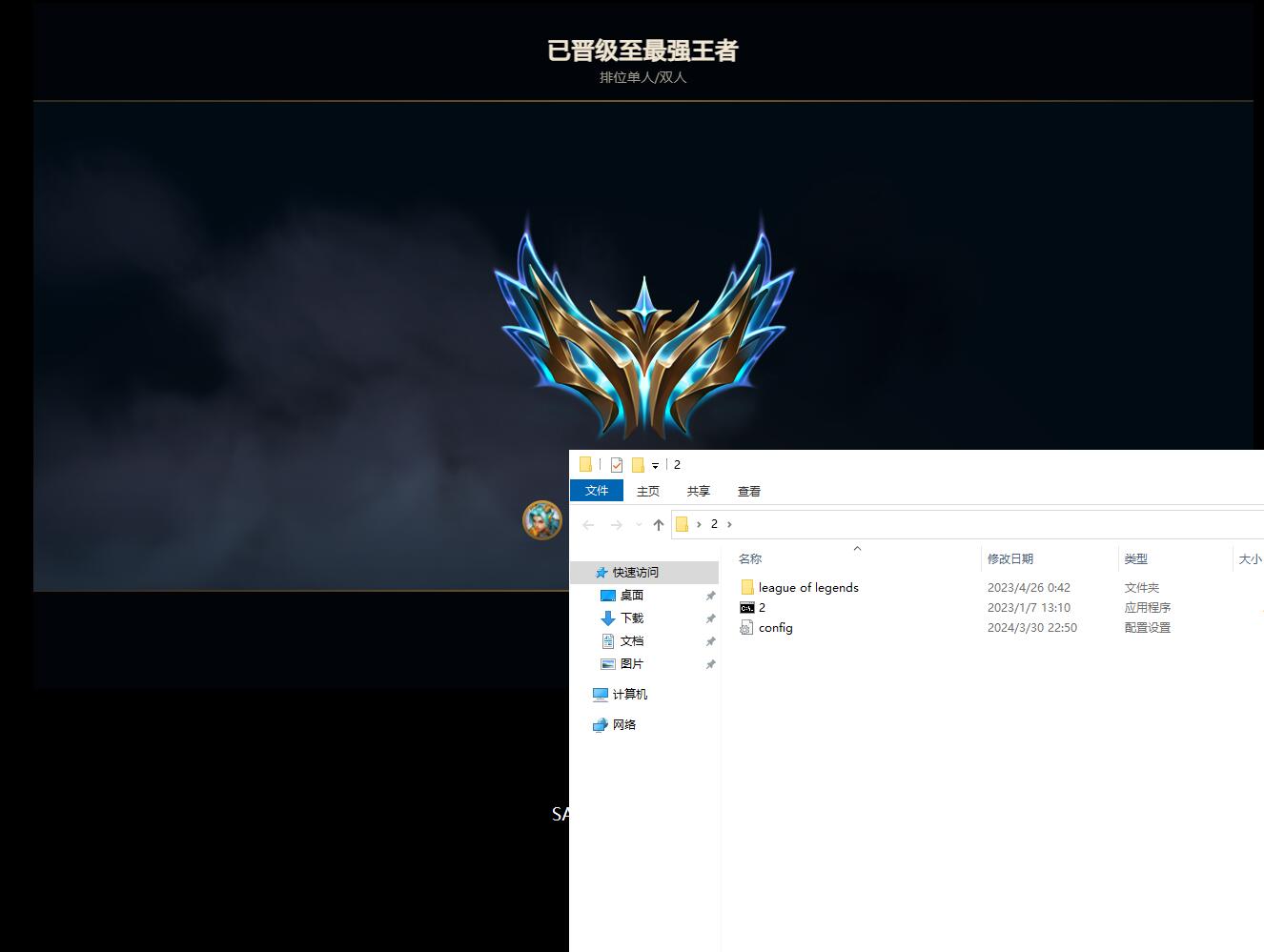This screenshot has width=1264, height=952.
Task: Click the document icon beside 文档
Action: coord(608,641)
